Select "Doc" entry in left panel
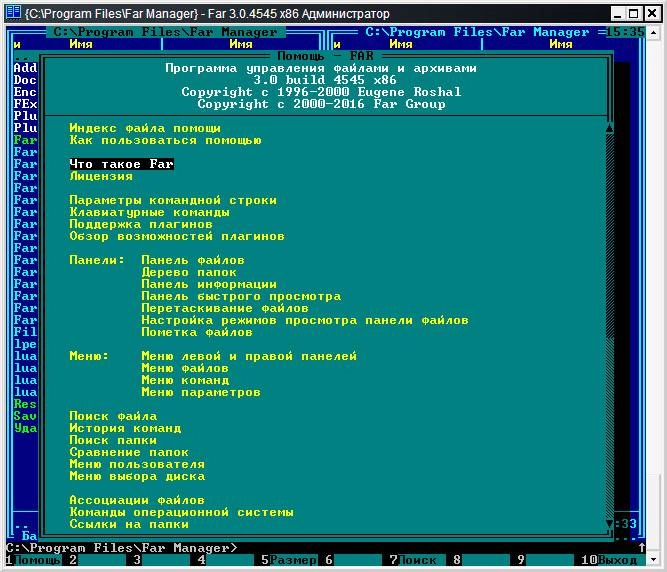Image resolution: width=667 pixels, height=572 pixels. pyautogui.click(x=26, y=80)
